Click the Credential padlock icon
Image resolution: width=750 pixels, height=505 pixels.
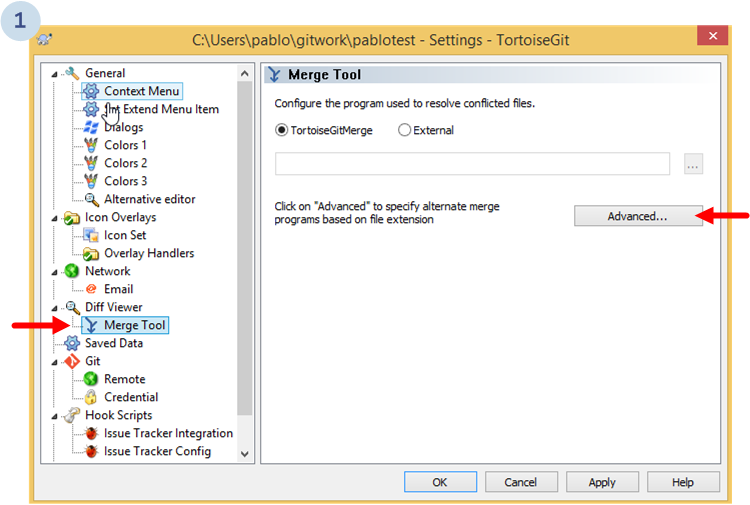(91, 397)
